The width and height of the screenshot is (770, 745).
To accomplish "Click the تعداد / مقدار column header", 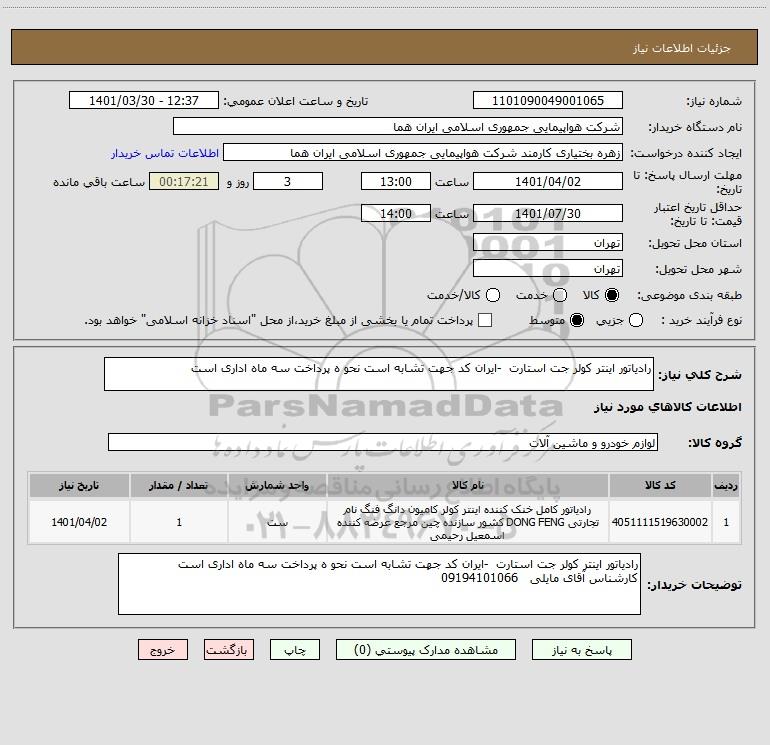I will pos(179,485).
